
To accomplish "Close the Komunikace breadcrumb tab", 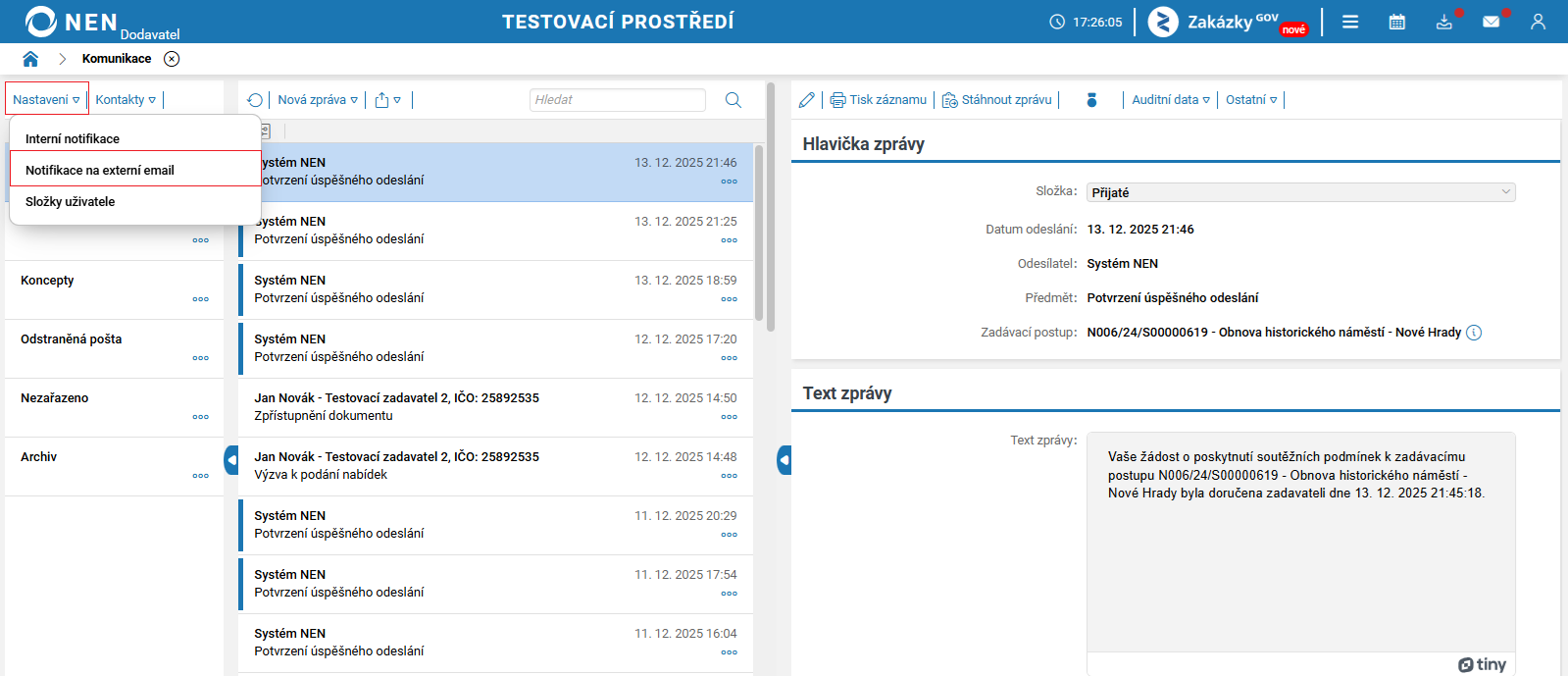I will pyautogui.click(x=172, y=59).
